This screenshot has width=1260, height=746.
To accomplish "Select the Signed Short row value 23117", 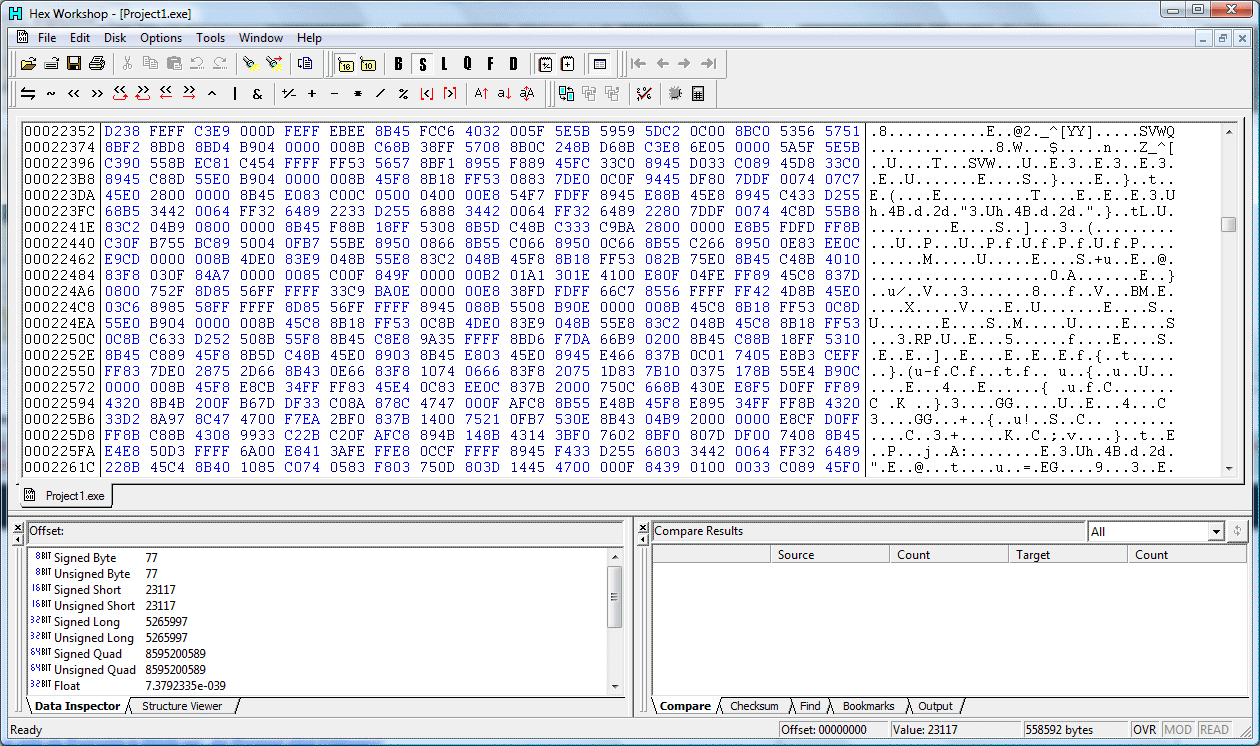I will [160, 590].
